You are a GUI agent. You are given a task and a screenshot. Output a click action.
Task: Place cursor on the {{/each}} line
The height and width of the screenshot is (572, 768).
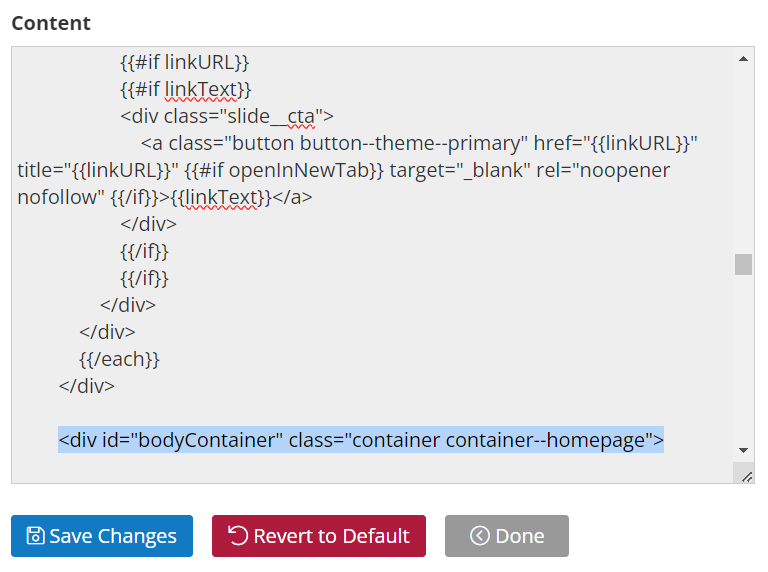click(x=120, y=359)
